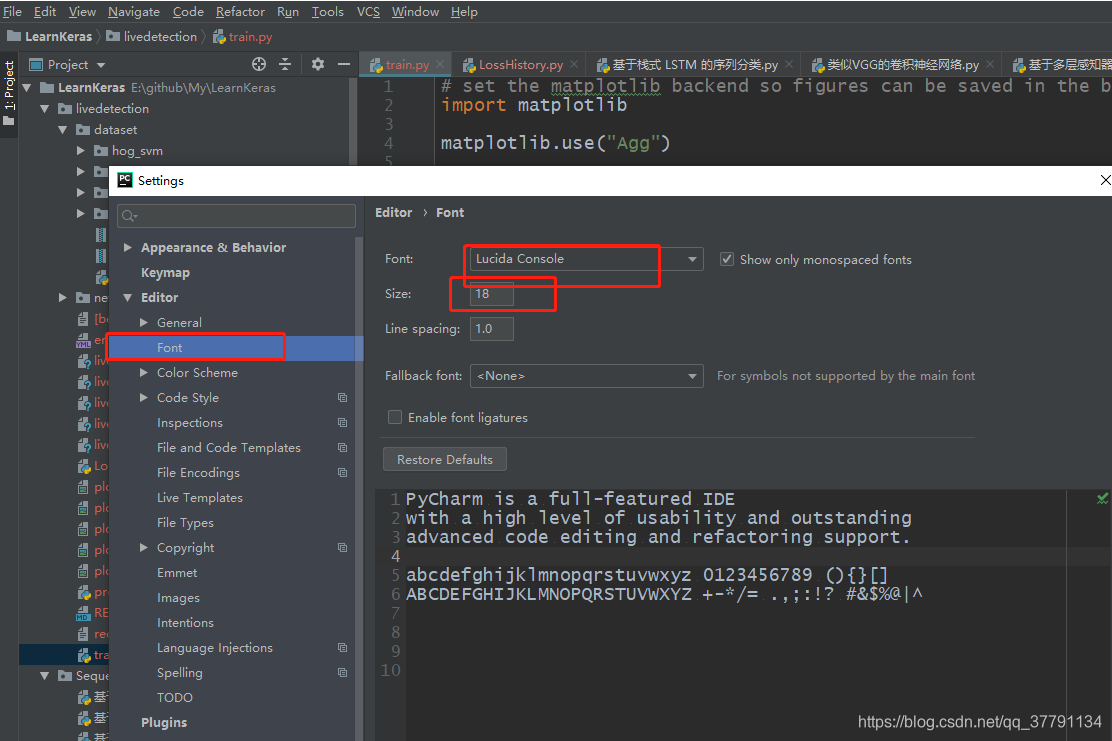Click the green checkmark in font preview
Image resolution: width=1112 pixels, height=741 pixels.
1102,498
